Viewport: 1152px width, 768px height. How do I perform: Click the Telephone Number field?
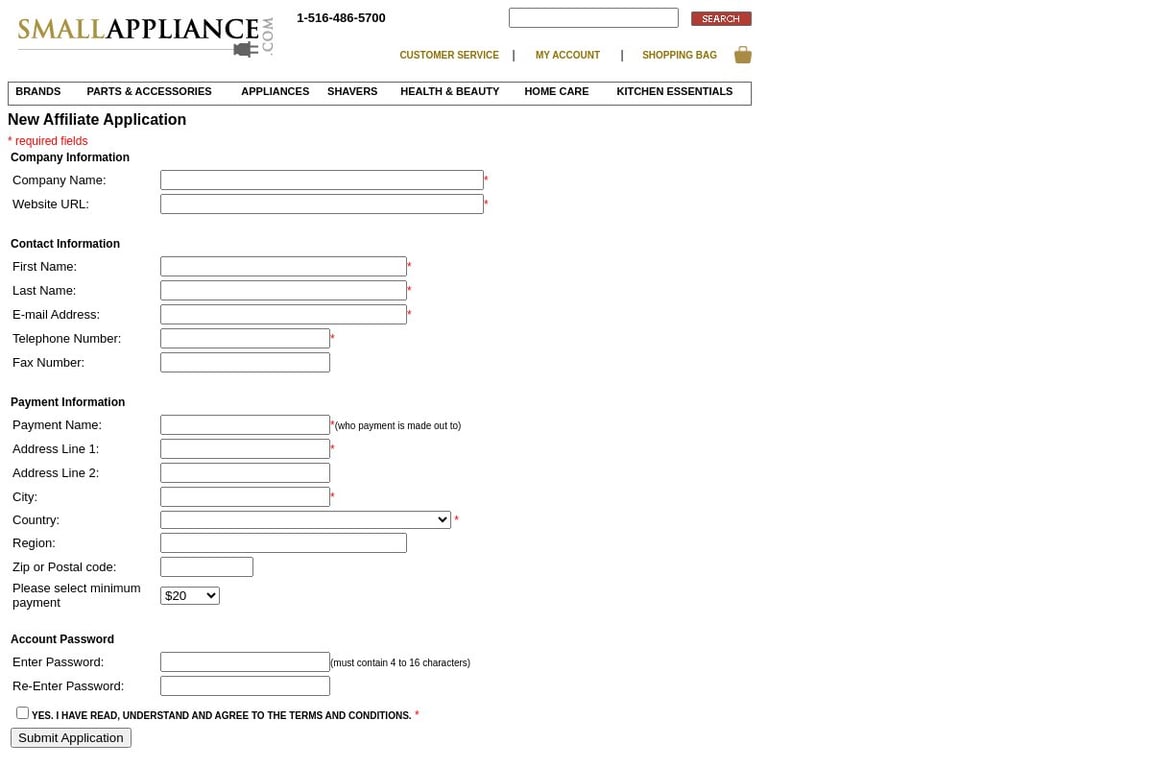245,338
